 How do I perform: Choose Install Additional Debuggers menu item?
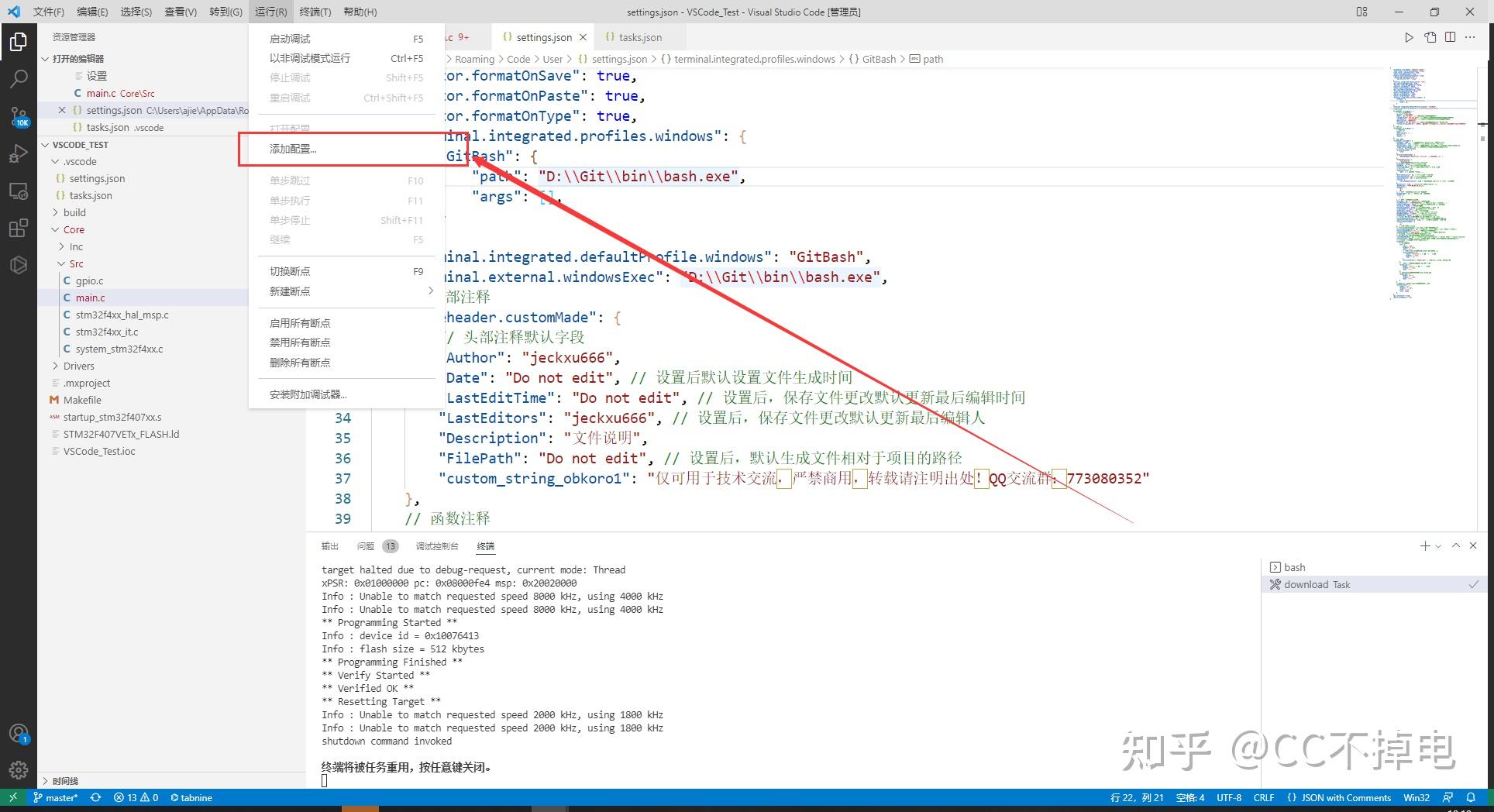346,394
